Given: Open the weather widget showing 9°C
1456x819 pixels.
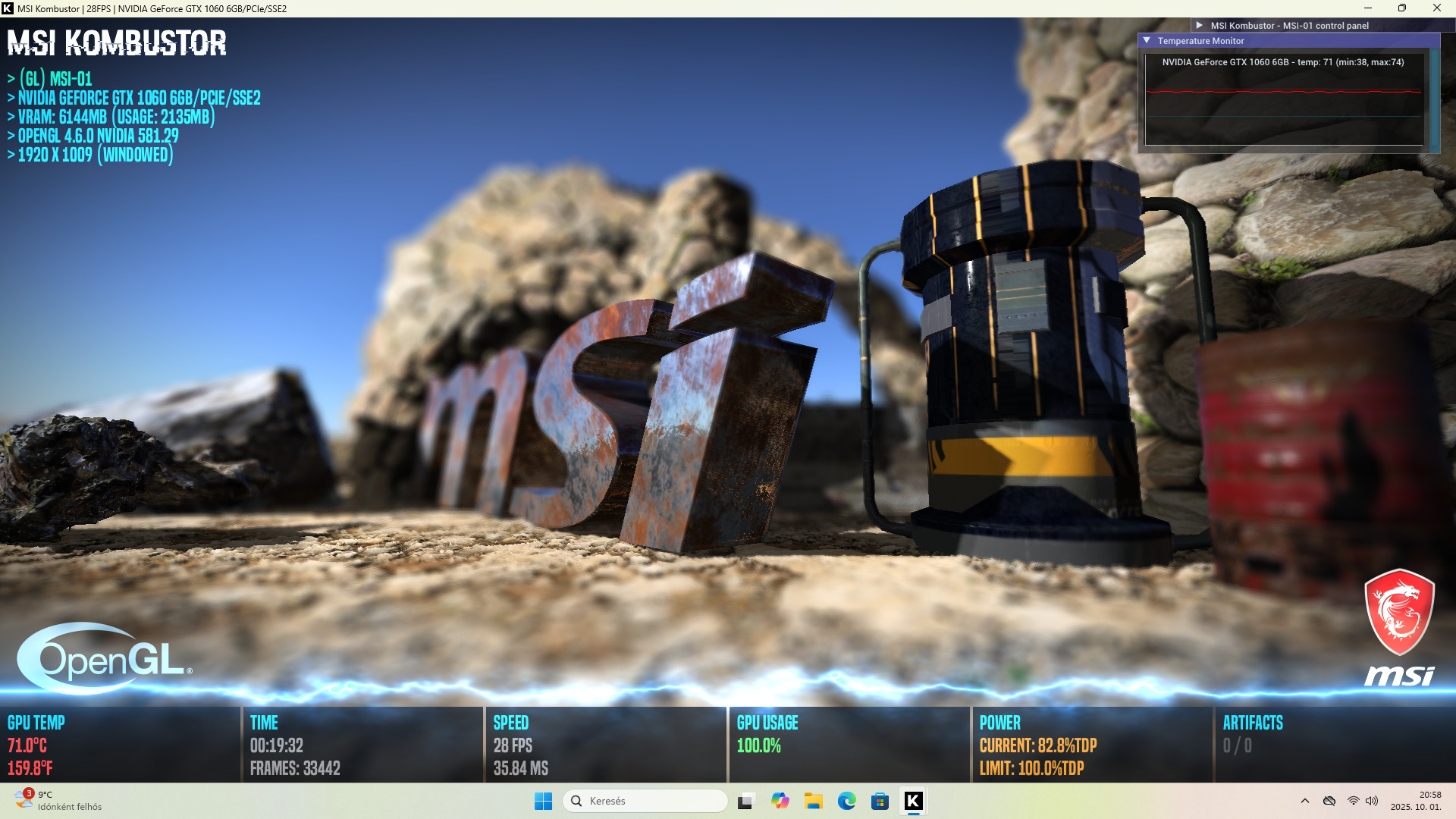Looking at the screenshot, I should (x=58, y=801).
